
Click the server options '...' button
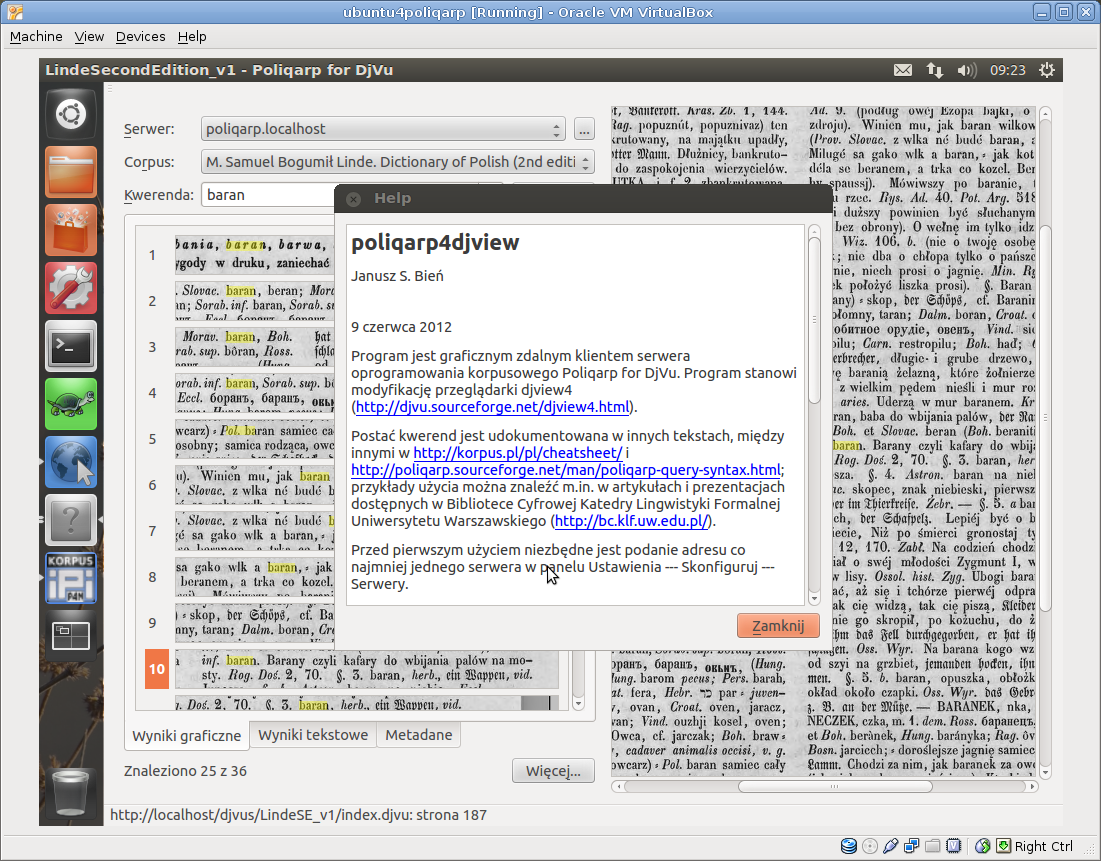pos(584,129)
